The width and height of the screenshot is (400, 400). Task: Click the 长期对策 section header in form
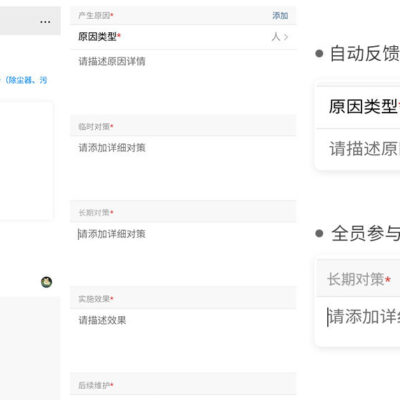tap(183, 212)
